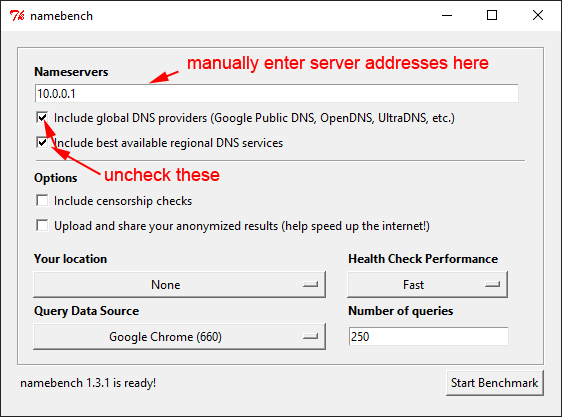This screenshot has height=417, width=562.
Task: Minimize the namebench window
Action: click(447, 15)
